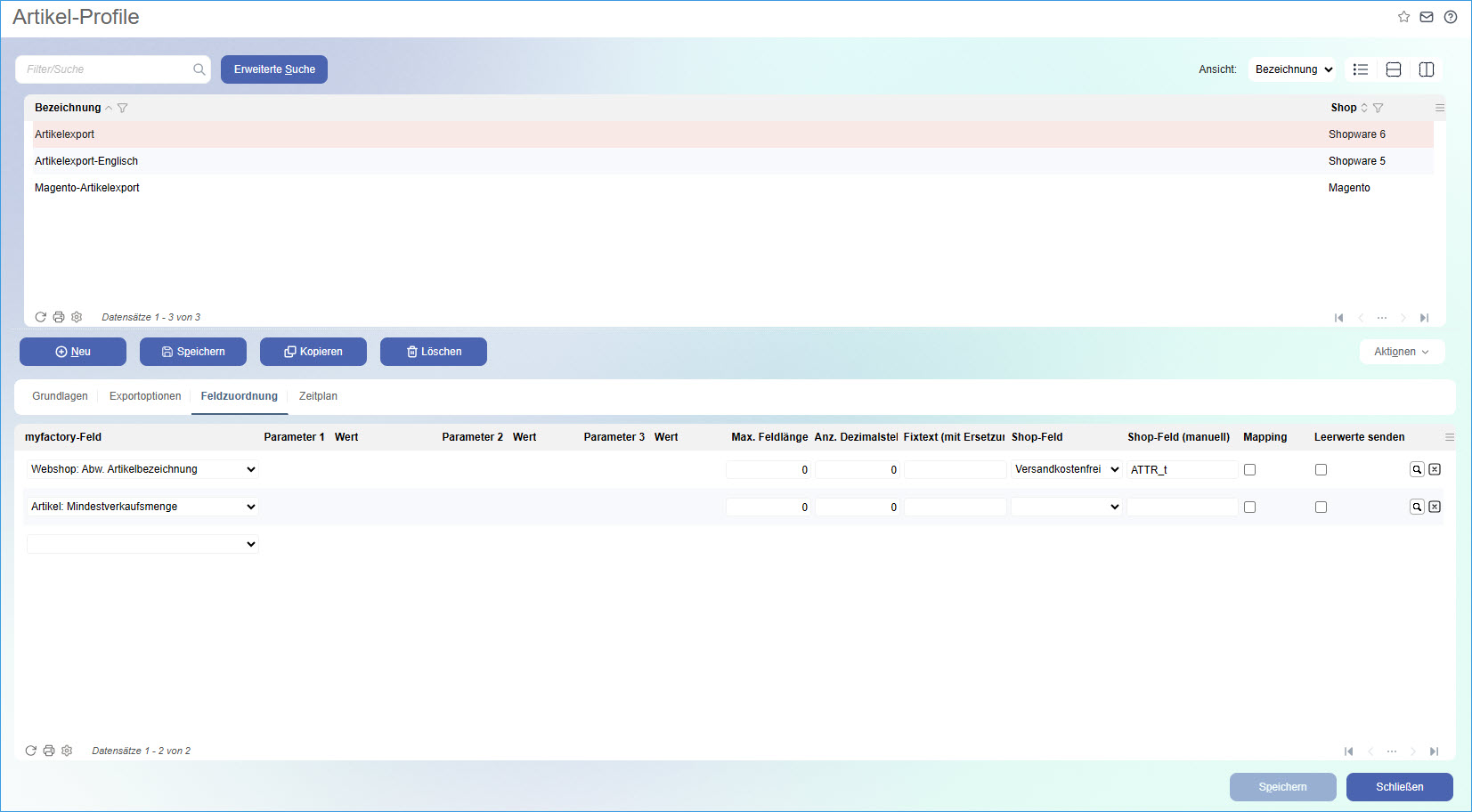Refresh the upper profile list
1472x812 pixels.
[40, 317]
